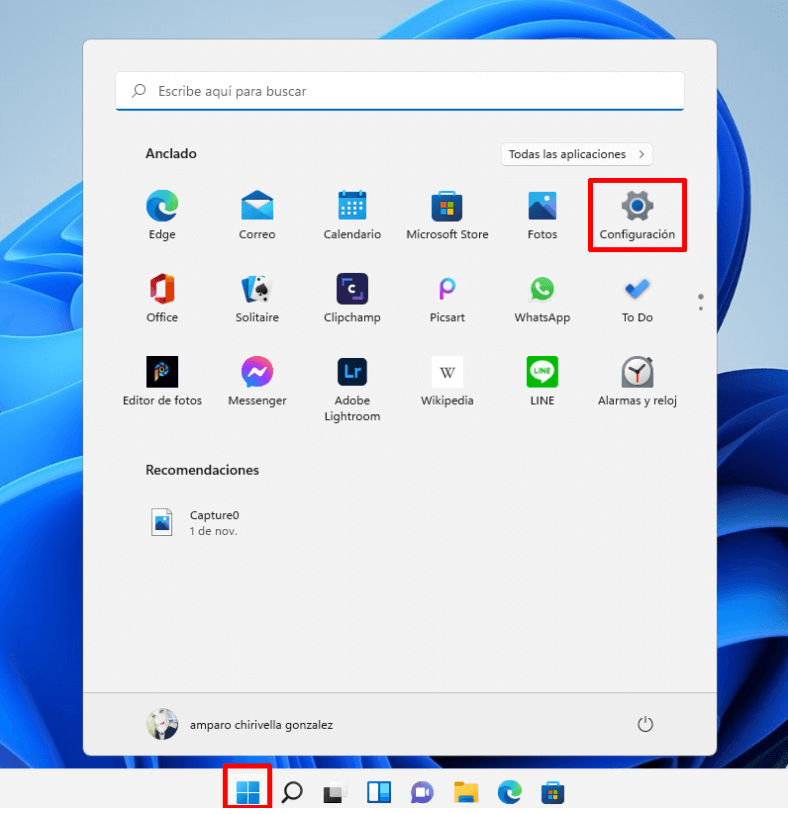Open the recommended file Capture0
Viewport: 788px width, 814px height.
(195, 522)
